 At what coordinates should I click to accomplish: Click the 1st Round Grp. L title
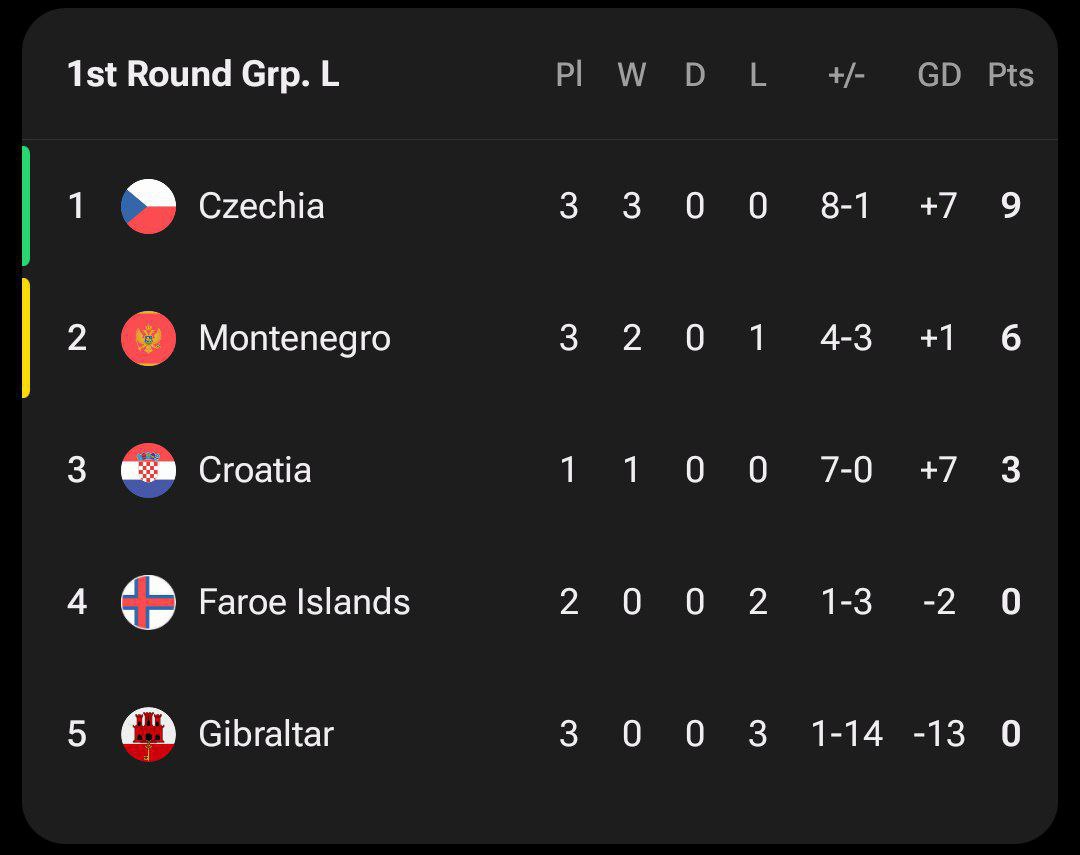tap(203, 75)
